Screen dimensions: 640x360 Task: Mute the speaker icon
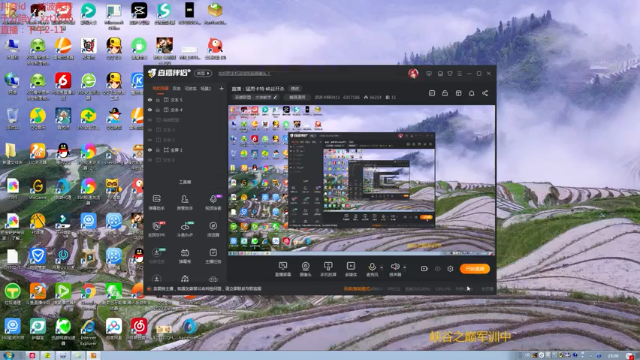pos(395,267)
